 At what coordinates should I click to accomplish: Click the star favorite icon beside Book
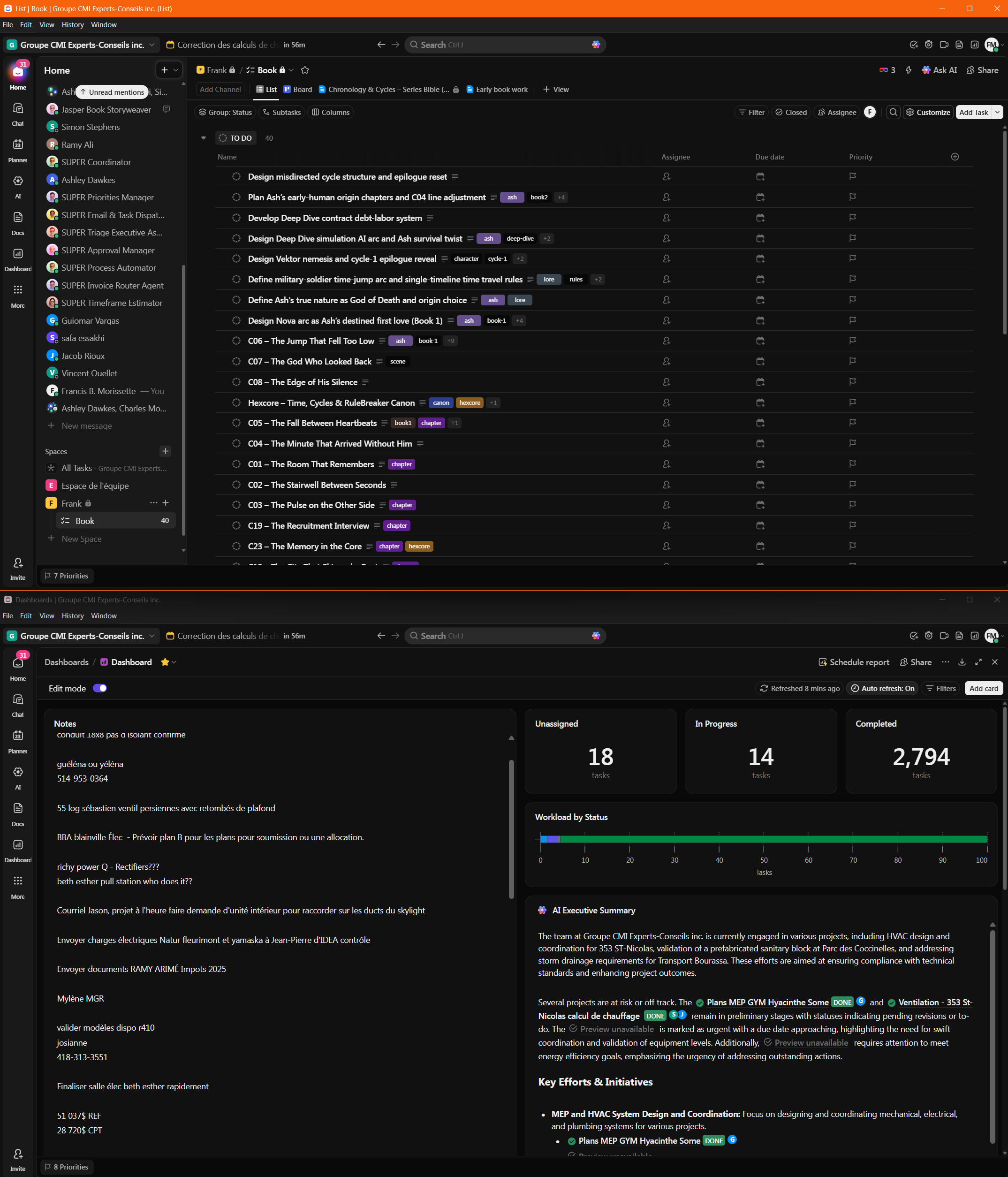click(305, 70)
